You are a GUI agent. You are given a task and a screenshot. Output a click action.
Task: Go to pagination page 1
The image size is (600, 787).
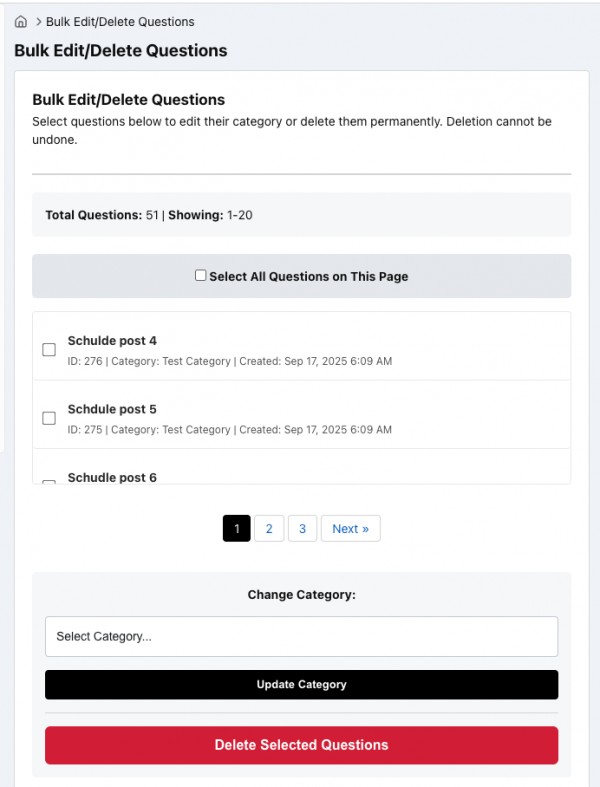236,529
